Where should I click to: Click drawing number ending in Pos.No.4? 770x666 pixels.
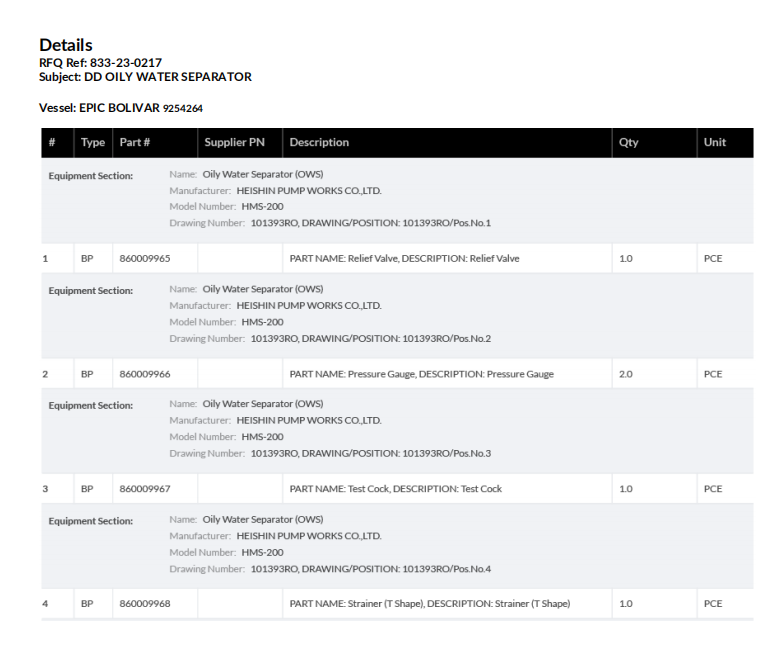point(371,568)
